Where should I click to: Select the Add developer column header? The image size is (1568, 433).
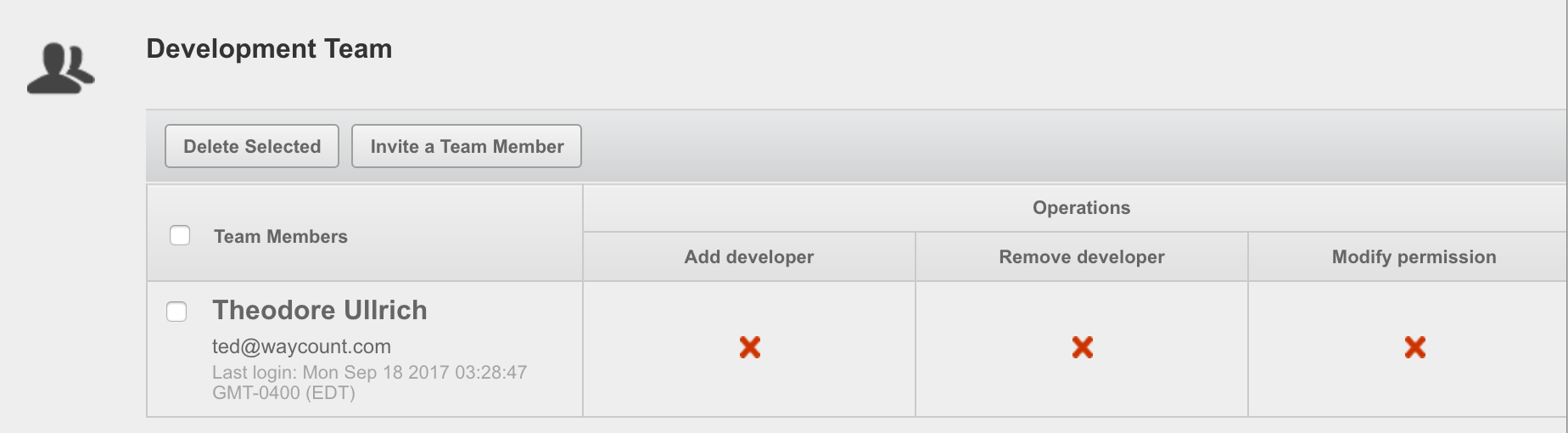(x=749, y=257)
